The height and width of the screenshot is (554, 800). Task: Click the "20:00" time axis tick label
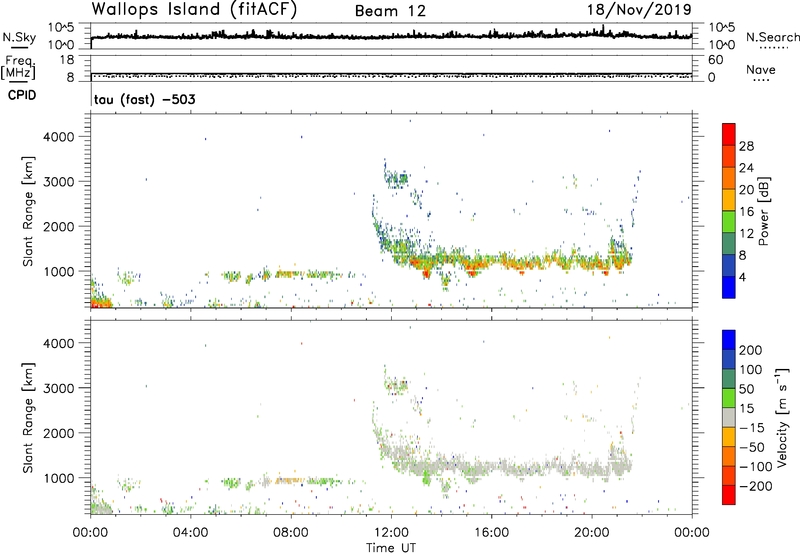pyautogui.click(x=592, y=532)
